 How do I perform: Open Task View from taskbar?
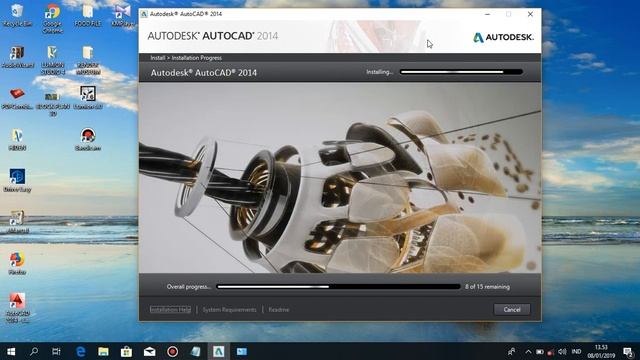tap(56, 351)
